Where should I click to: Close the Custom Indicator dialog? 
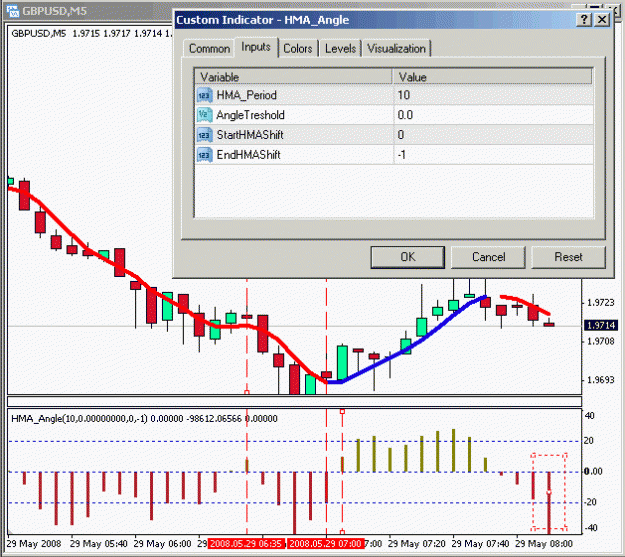point(602,20)
